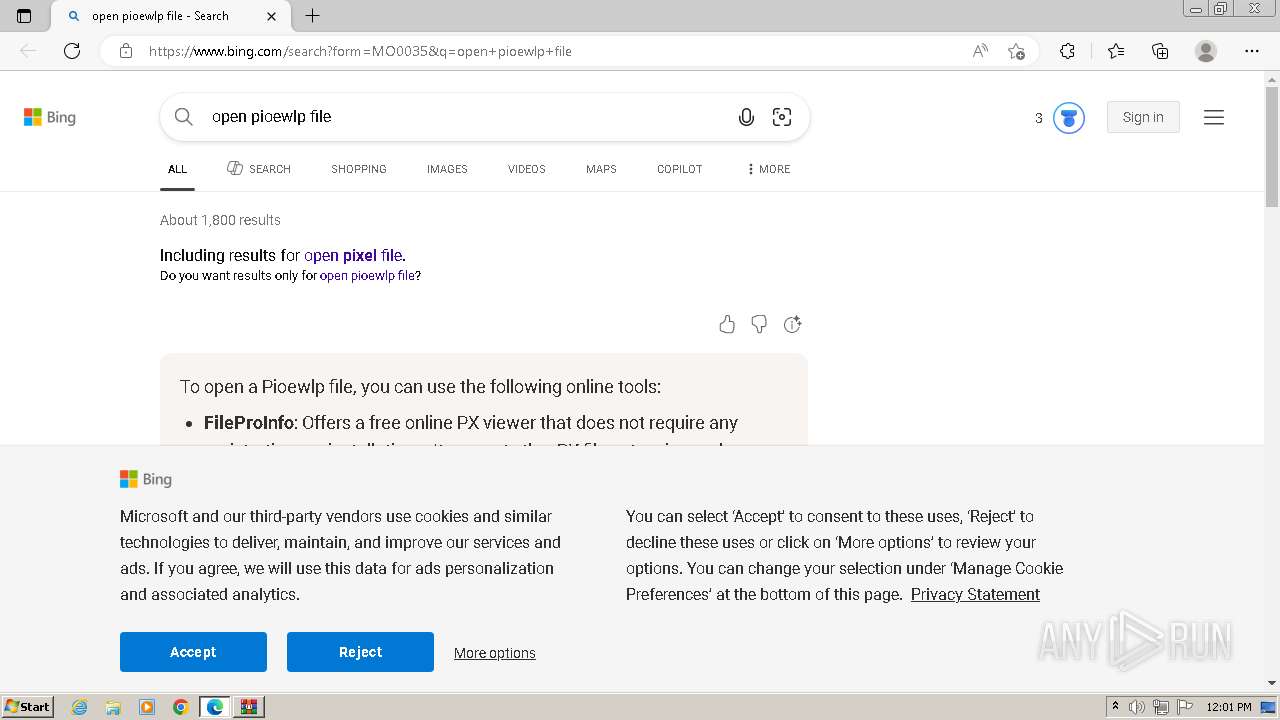Click the search magnifier icon
Image resolution: width=1280 pixels, height=720 pixels.
[x=184, y=117]
